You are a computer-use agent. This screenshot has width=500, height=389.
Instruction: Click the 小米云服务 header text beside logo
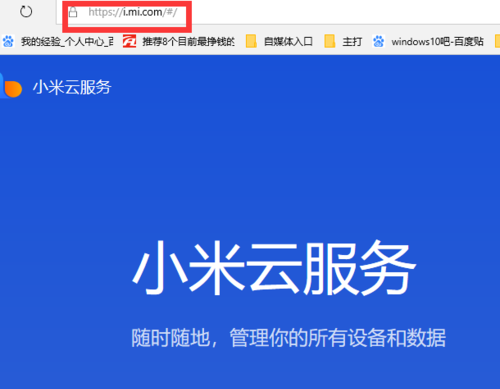(x=72, y=87)
